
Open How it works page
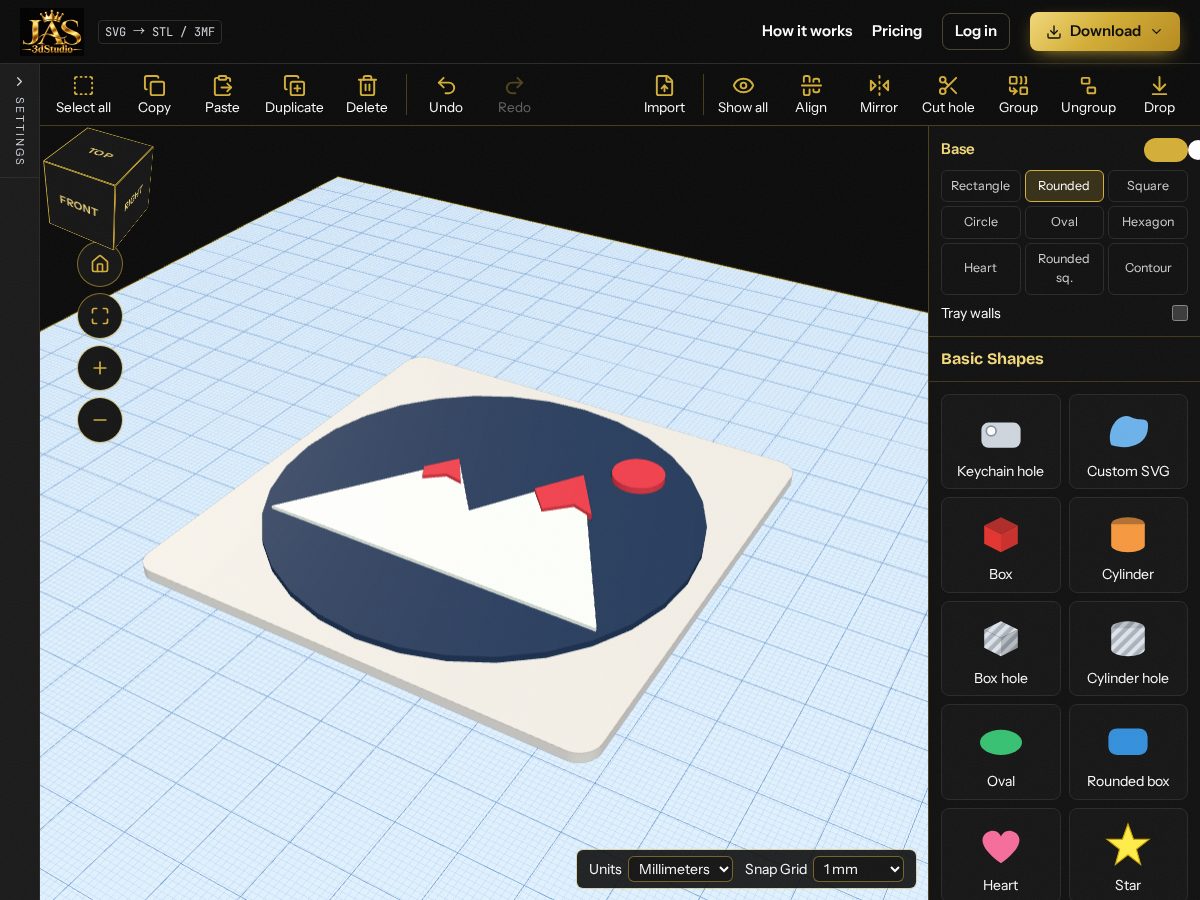pyautogui.click(x=807, y=31)
